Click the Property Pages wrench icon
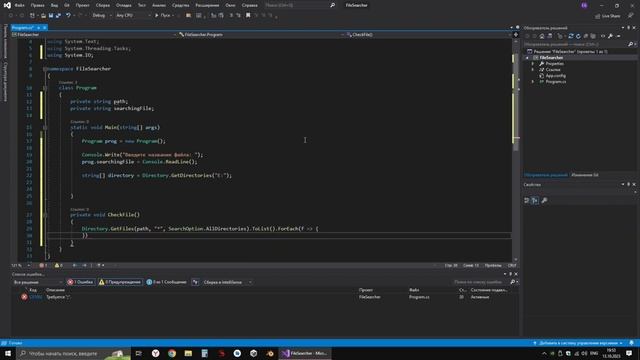Viewport: 640px width, 360px height. (544, 200)
